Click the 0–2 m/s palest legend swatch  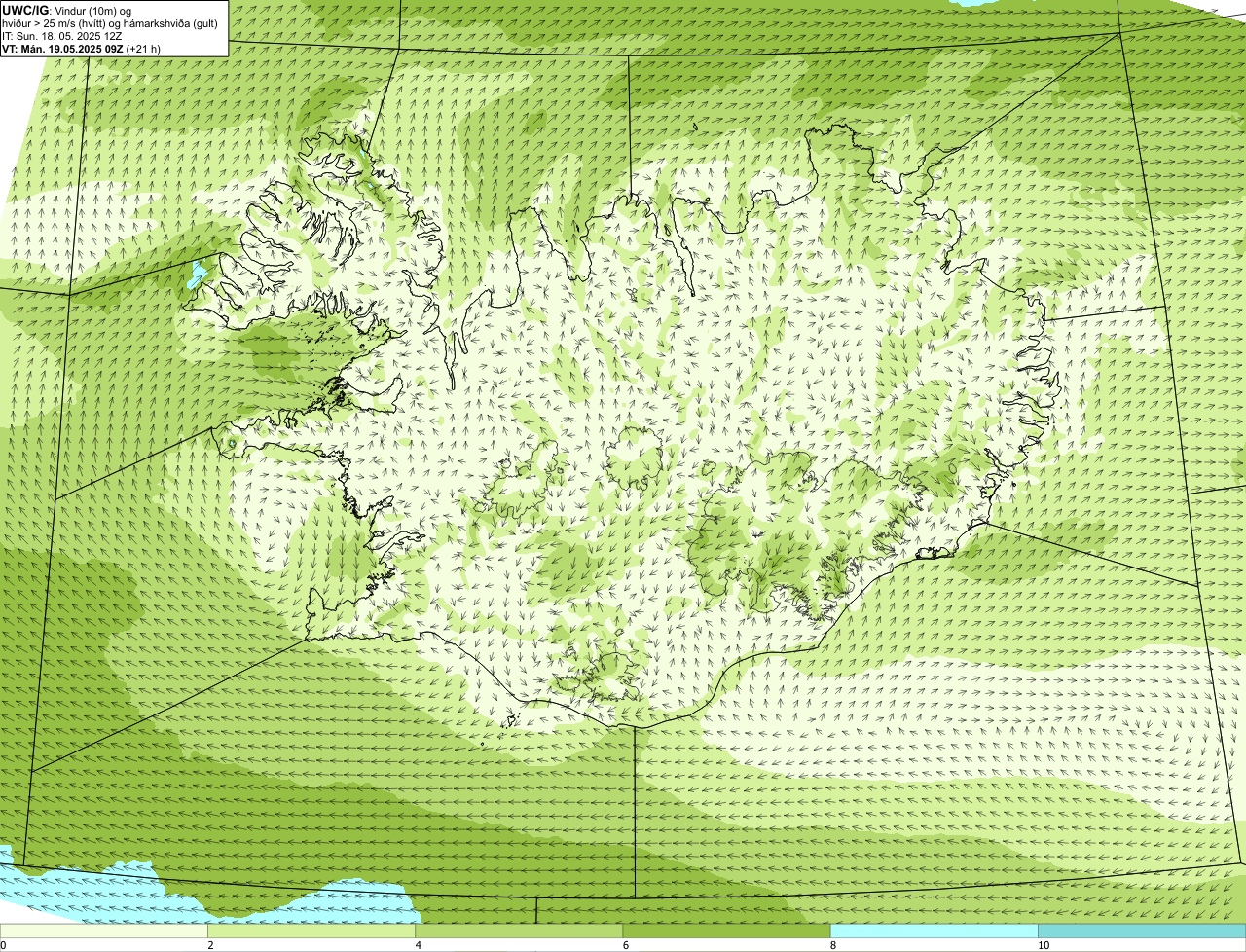[103, 931]
